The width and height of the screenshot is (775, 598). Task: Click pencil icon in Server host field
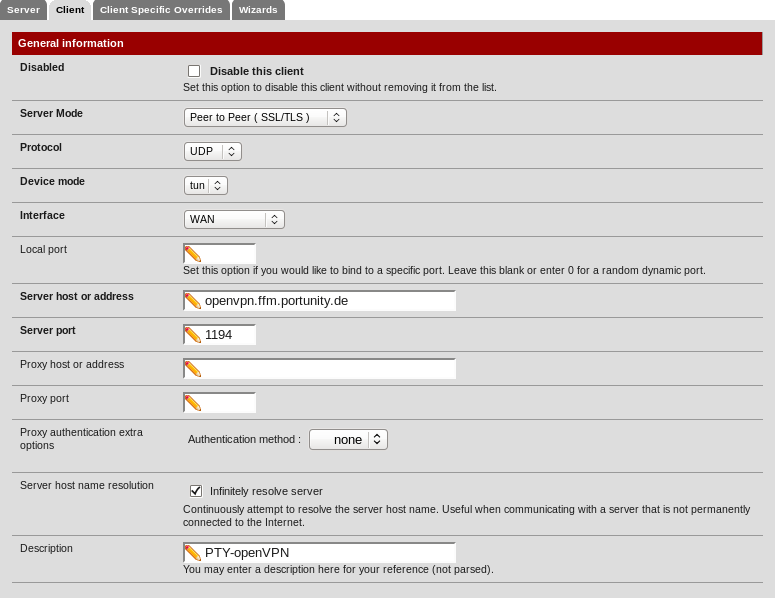point(193,301)
